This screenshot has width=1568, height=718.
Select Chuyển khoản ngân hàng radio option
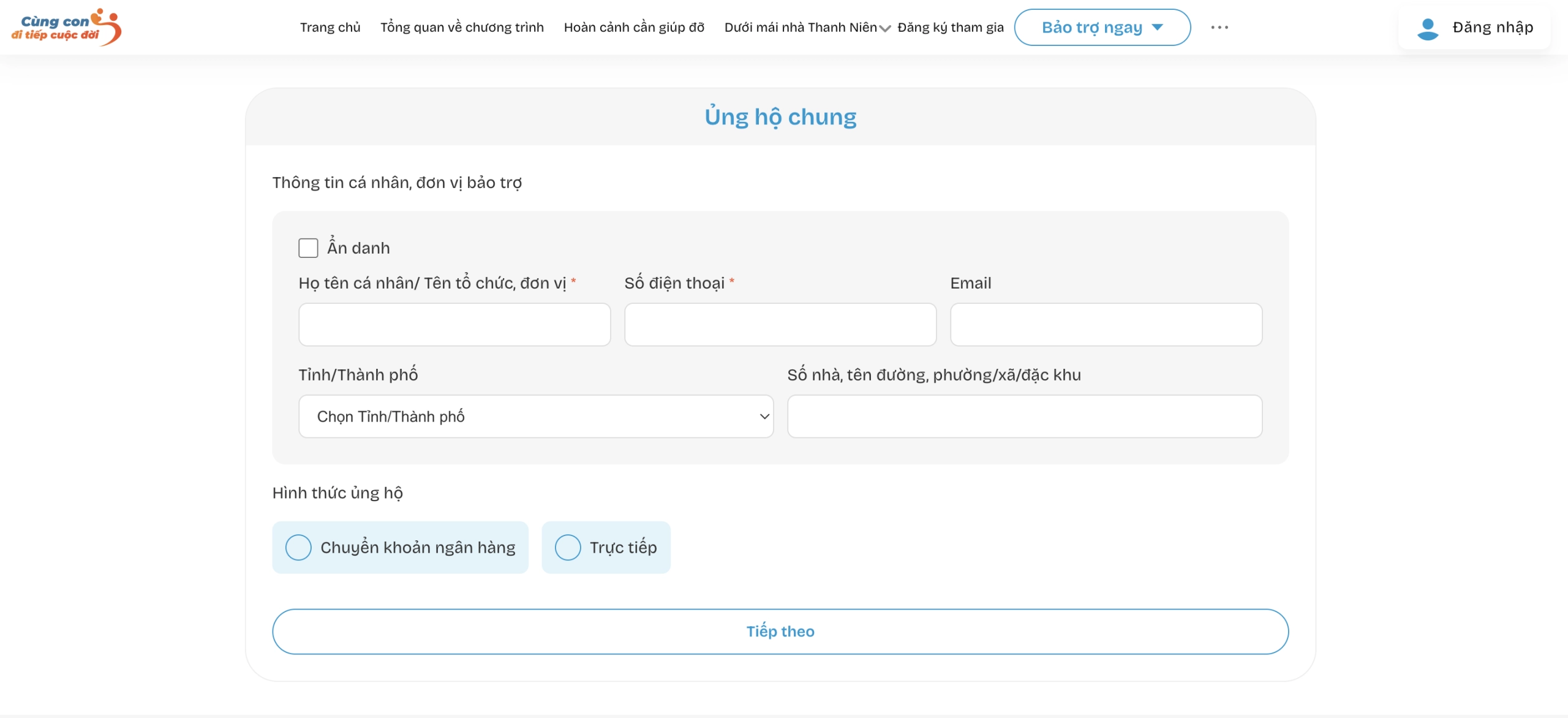[x=298, y=548]
